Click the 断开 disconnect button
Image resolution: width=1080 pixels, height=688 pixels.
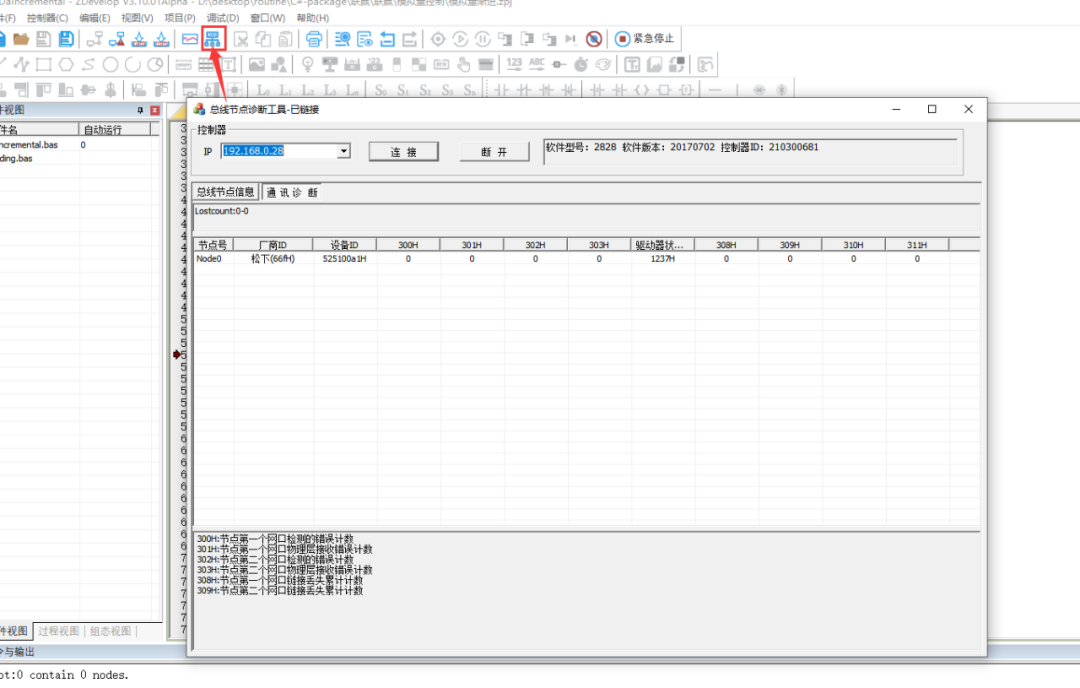pyautogui.click(x=495, y=152)
